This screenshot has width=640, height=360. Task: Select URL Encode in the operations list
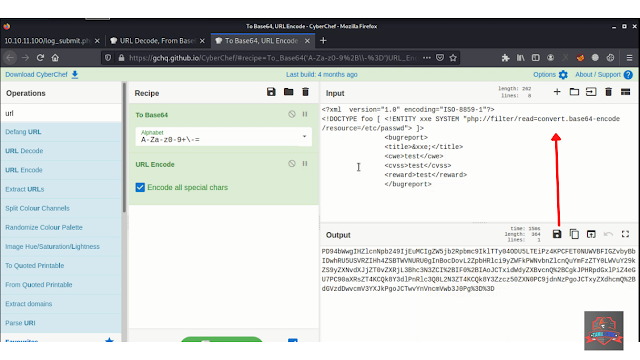[x=61, y=170]
